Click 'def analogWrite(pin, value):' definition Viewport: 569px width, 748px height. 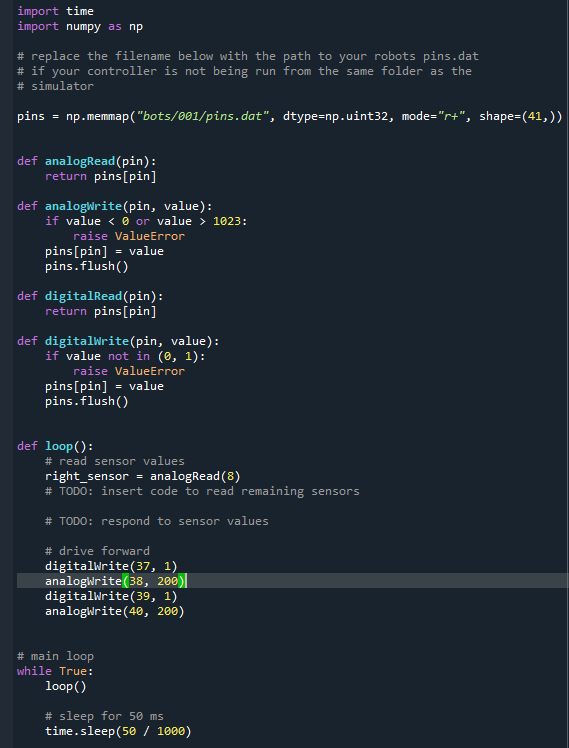point(115,206)
